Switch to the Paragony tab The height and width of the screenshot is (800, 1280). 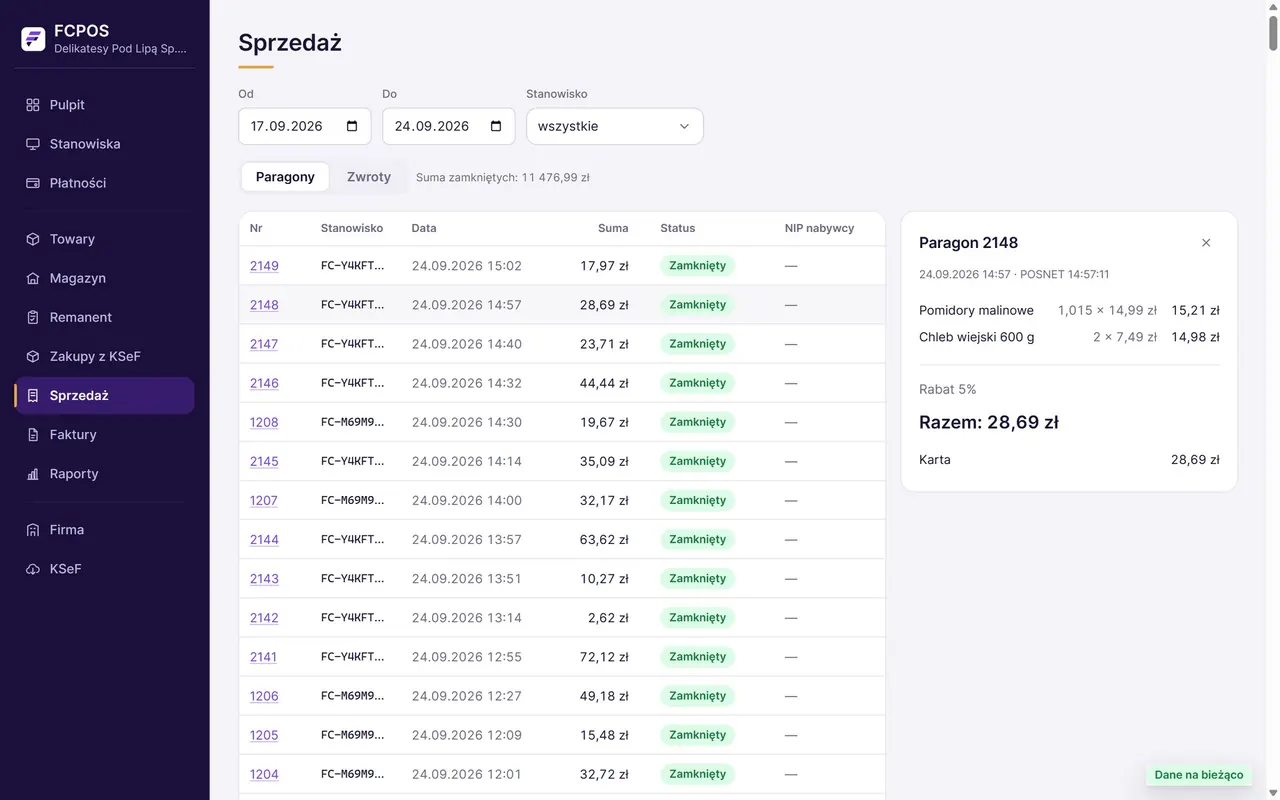285,177
